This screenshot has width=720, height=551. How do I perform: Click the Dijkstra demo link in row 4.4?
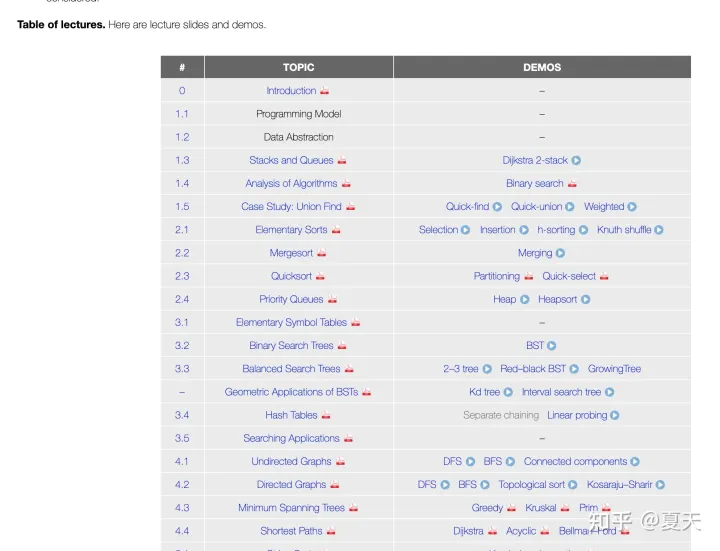[x=468, y=531]
